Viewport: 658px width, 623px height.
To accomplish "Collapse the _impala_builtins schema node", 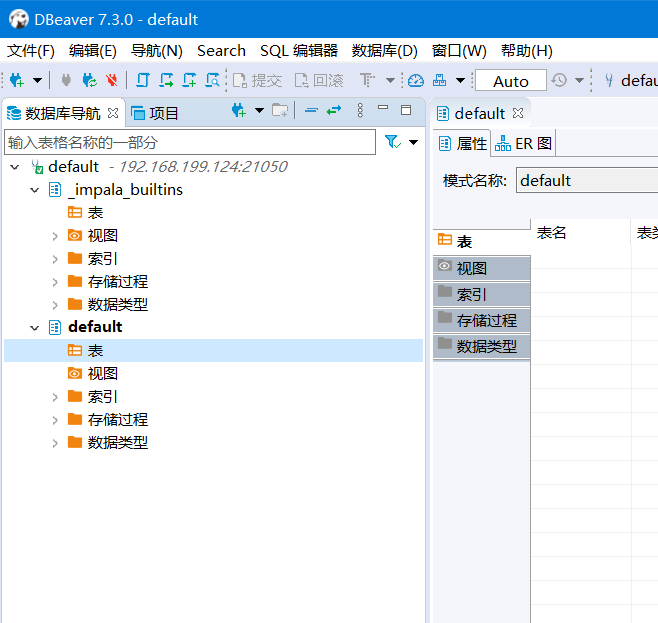I will click(35, 190).
